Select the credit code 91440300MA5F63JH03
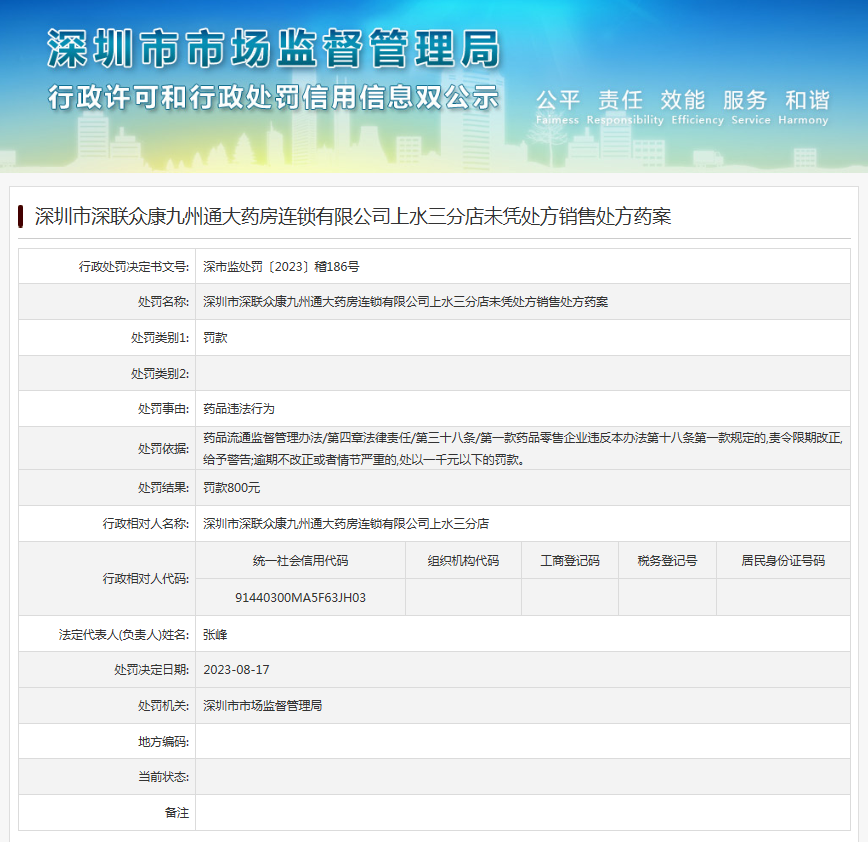Image resolution: width=868 pixels, height=842 pixels. (x=301, y=598)
